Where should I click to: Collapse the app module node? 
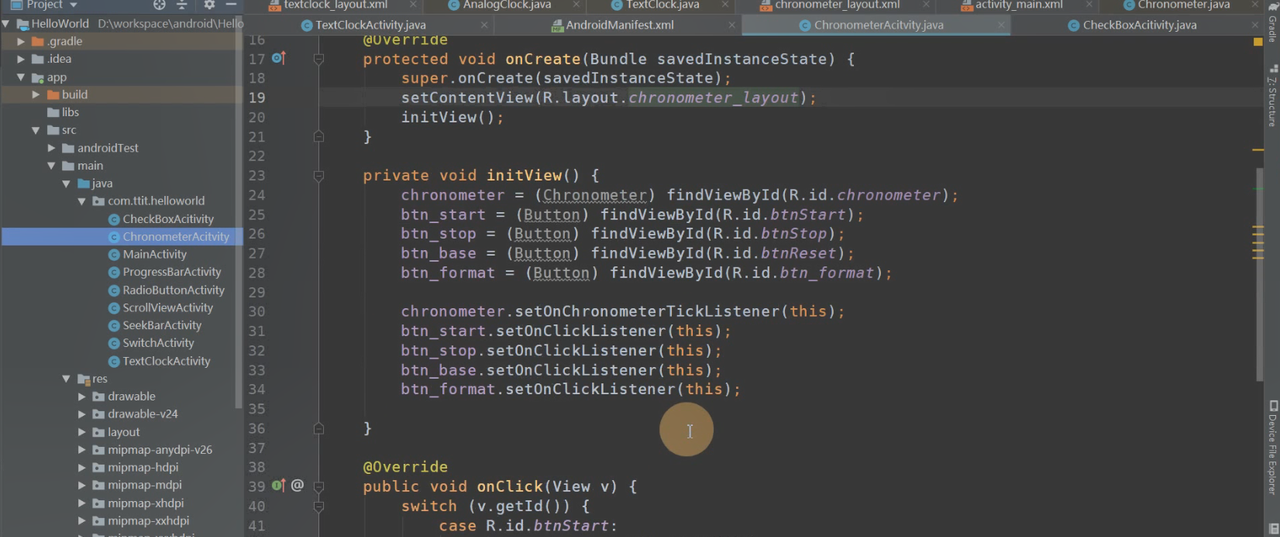coord(22,77)
